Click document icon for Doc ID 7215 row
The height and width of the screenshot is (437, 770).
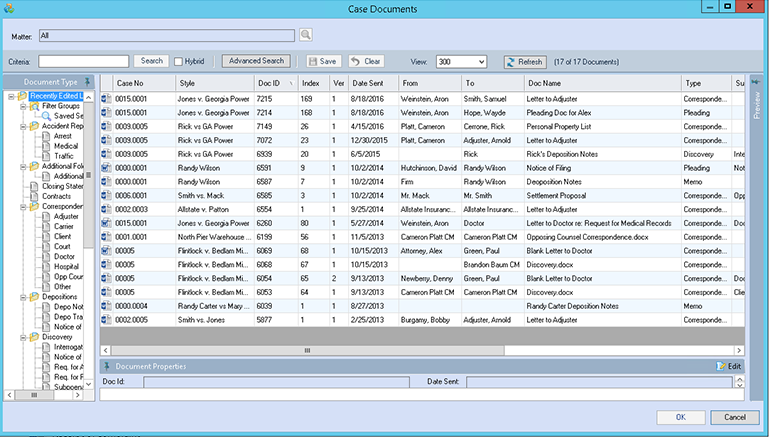(x=105, y=100)
